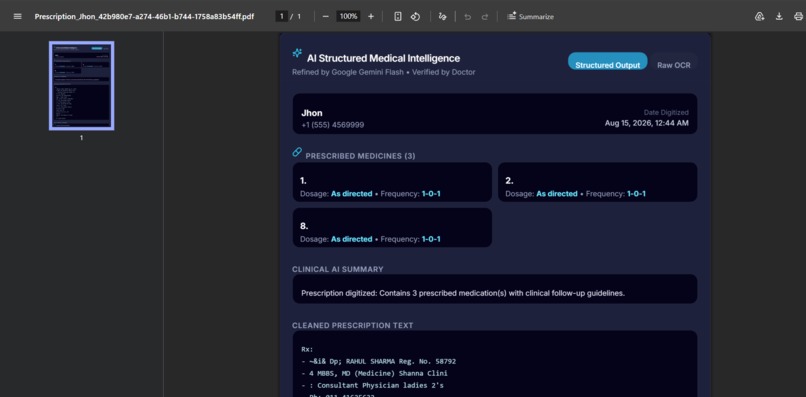Open the sidebar hamburger menu
The width and height of the screenshot is (806, 397).
[17, 16]
